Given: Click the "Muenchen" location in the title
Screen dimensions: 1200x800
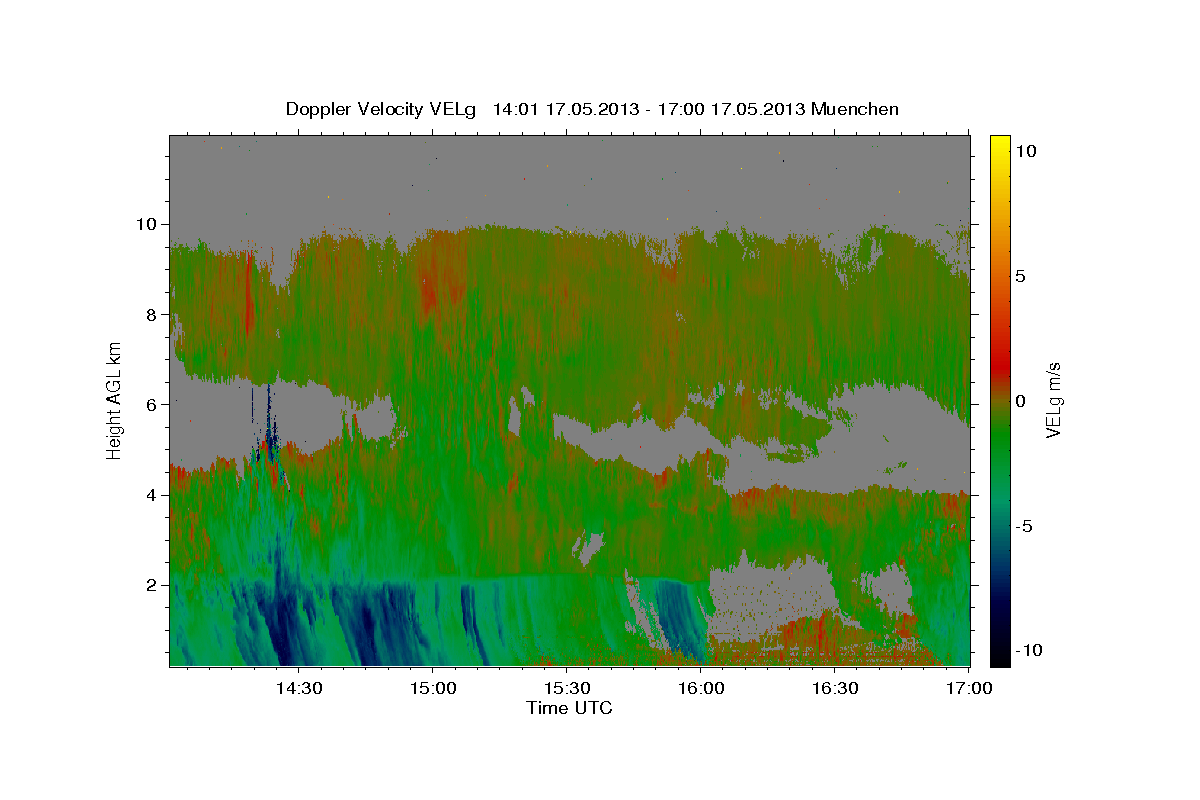Looking at the screenshot, I should tap(856, 109).
